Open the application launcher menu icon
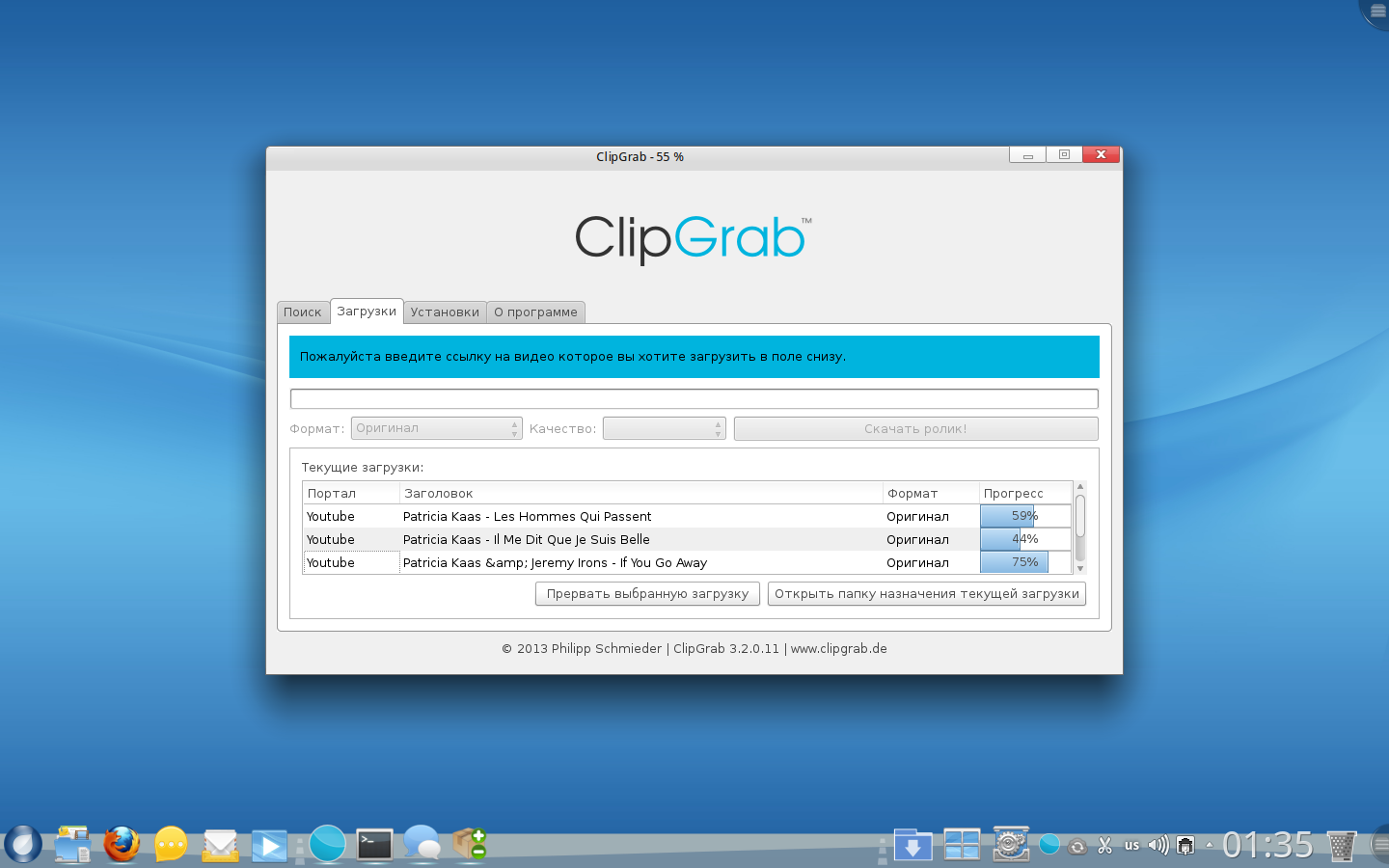This screenshot has width=1389, height=868. (x=23, y=845)
